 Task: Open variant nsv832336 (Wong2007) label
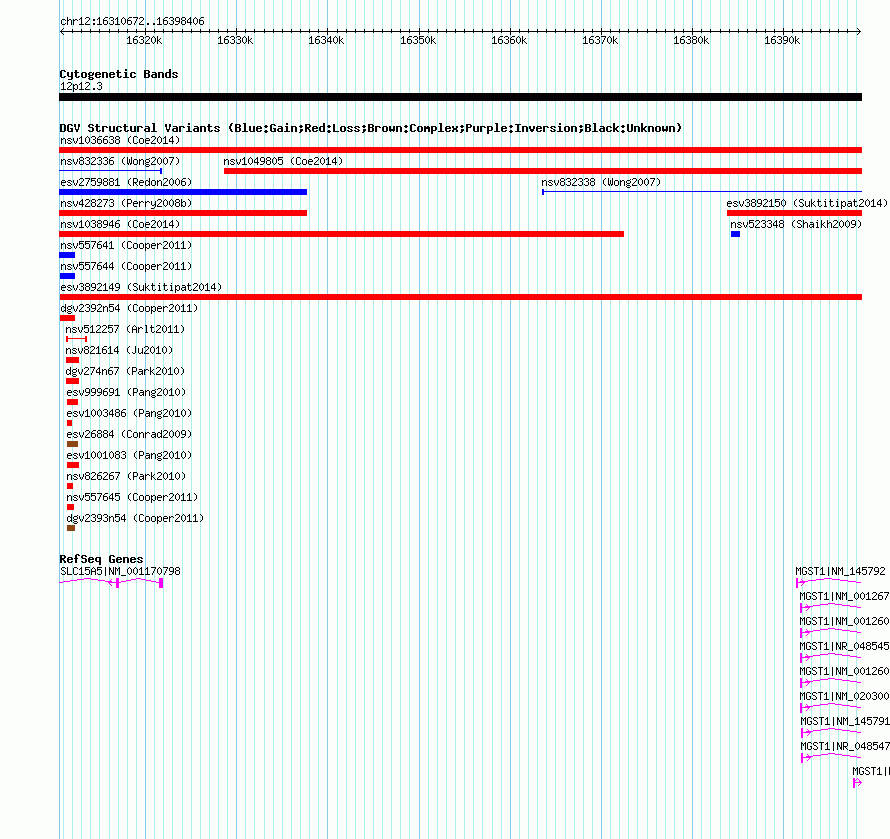(x=120, y=161)
